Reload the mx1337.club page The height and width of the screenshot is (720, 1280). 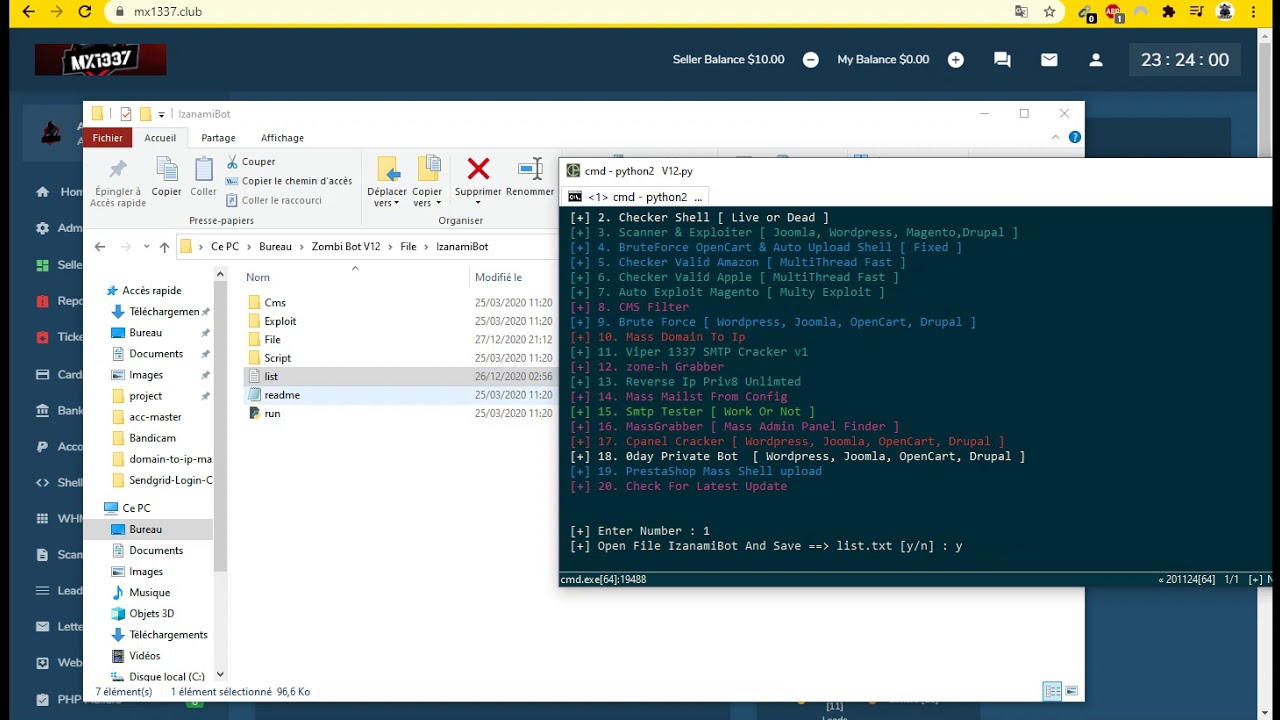click(85, 12)
